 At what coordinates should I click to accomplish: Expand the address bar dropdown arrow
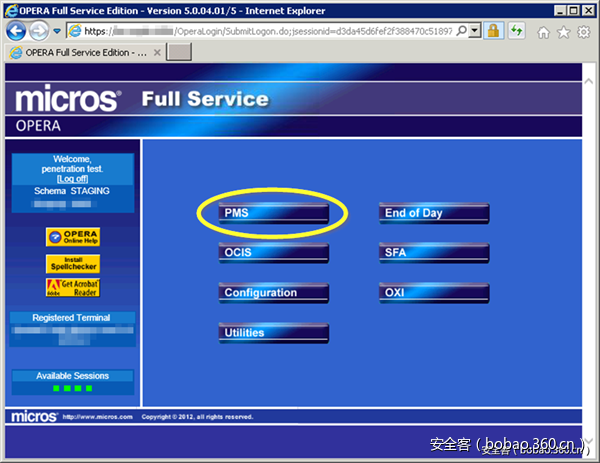pos(474,31)
